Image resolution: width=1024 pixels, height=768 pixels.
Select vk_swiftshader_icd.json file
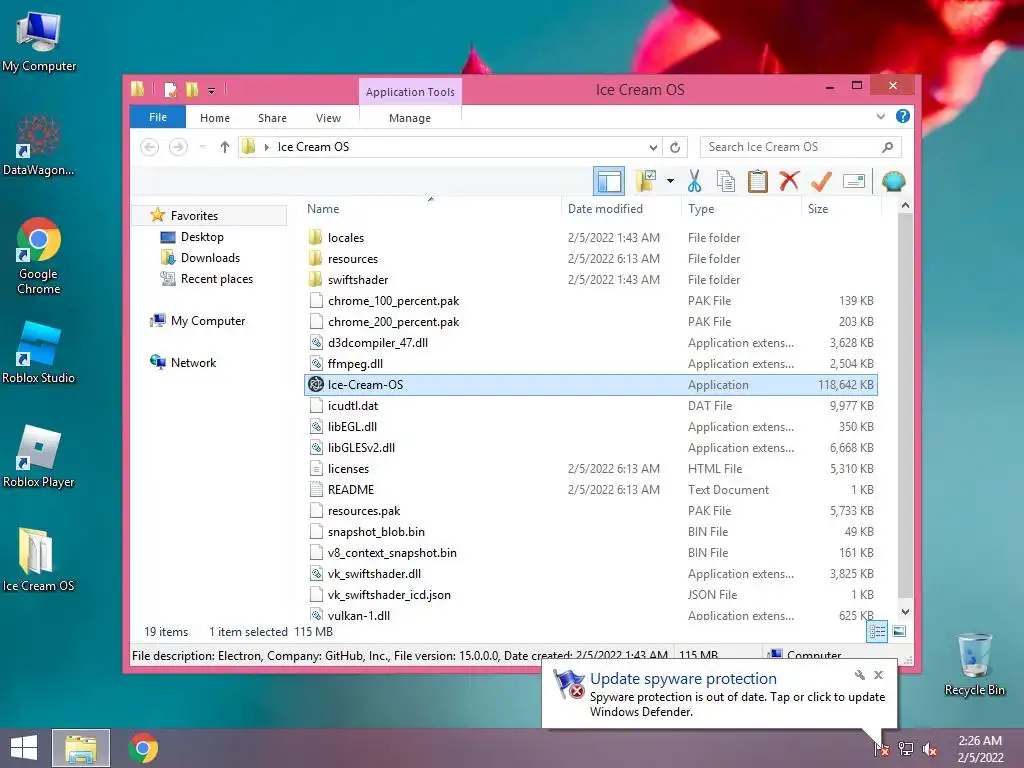[591, 595]
